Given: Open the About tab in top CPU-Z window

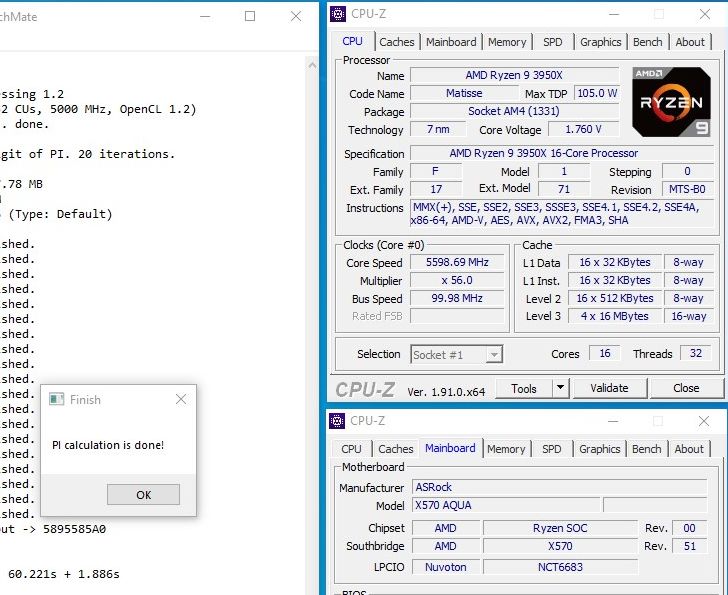Looking at the screenshot, I should [x=690, y=42].
